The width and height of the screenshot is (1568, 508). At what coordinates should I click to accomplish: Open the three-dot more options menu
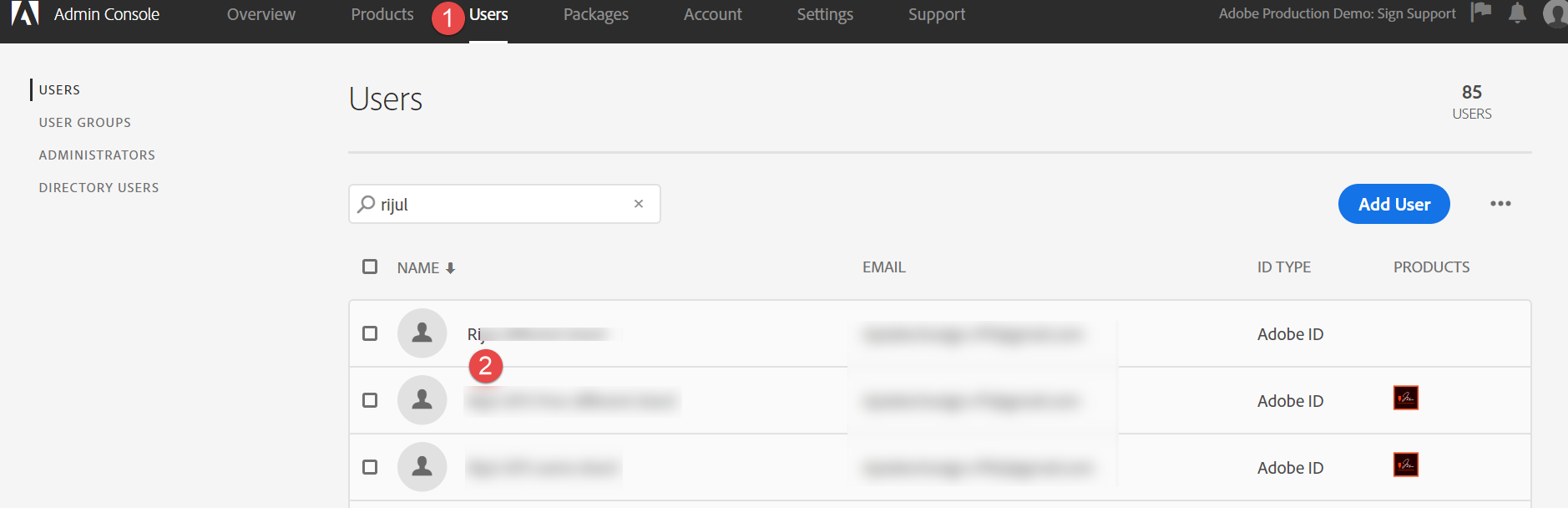(1500, 204)
